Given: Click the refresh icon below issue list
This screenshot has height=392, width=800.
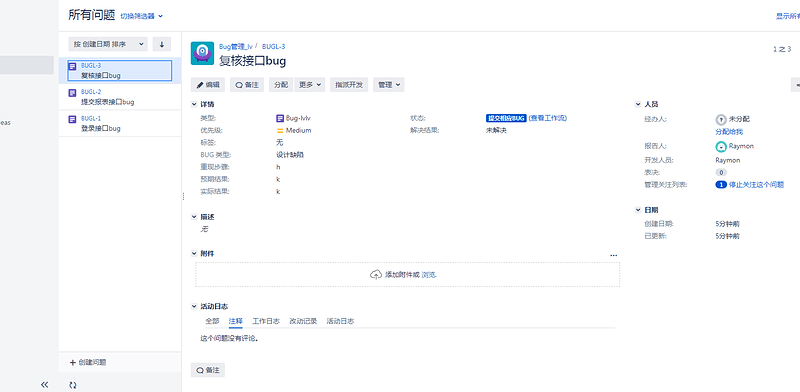Looking at the screenshot, I should (72, 385).
